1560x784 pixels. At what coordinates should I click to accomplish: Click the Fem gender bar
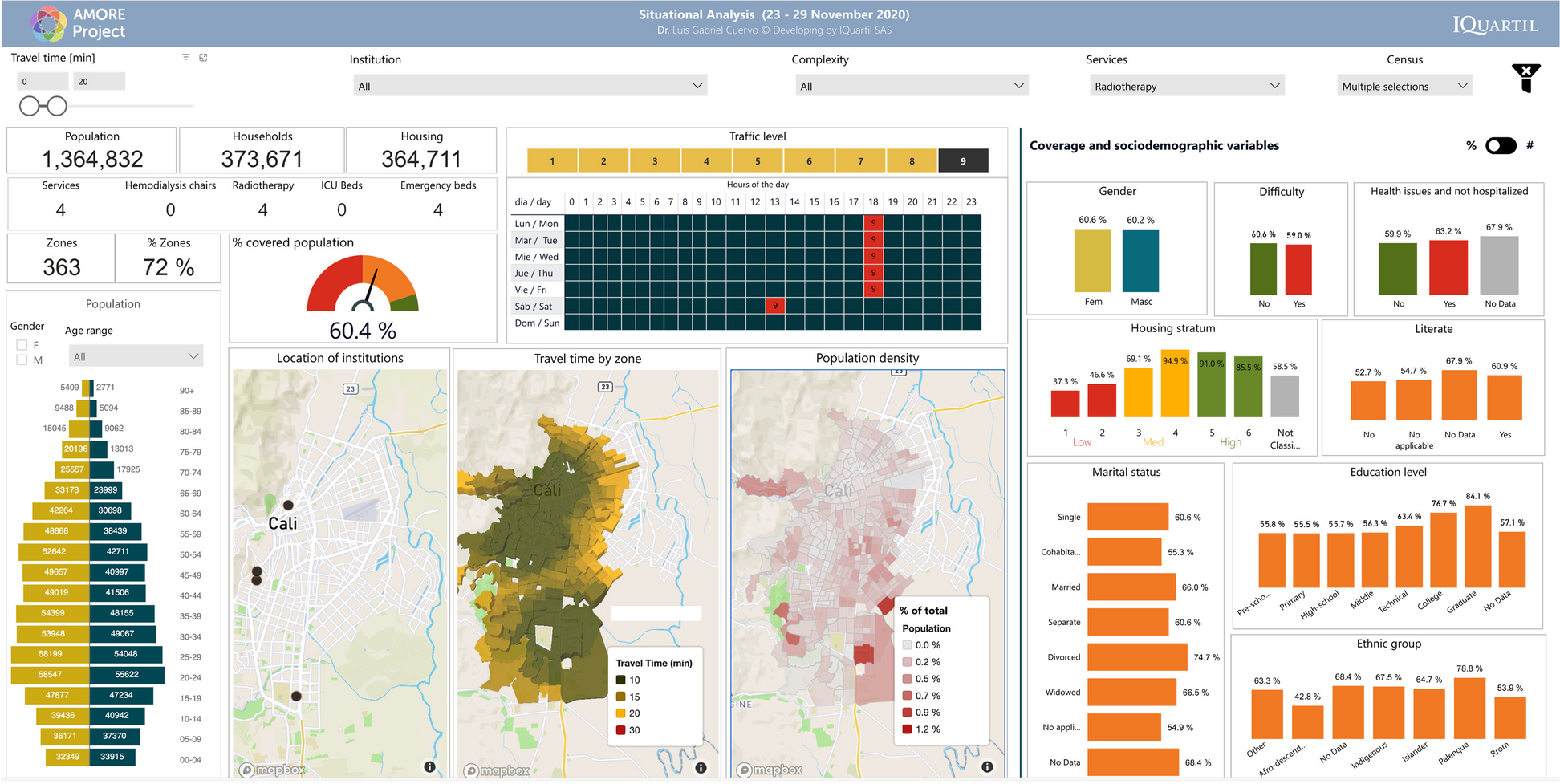pyautogui.click(x=1092, y=261)
